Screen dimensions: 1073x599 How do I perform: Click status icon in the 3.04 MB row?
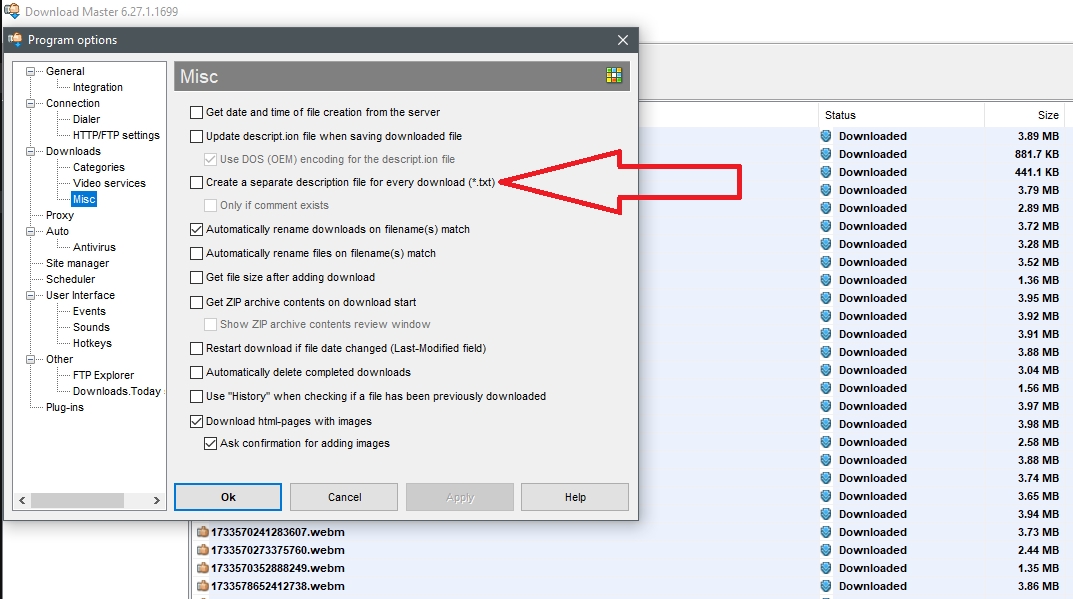pos(826,370)
